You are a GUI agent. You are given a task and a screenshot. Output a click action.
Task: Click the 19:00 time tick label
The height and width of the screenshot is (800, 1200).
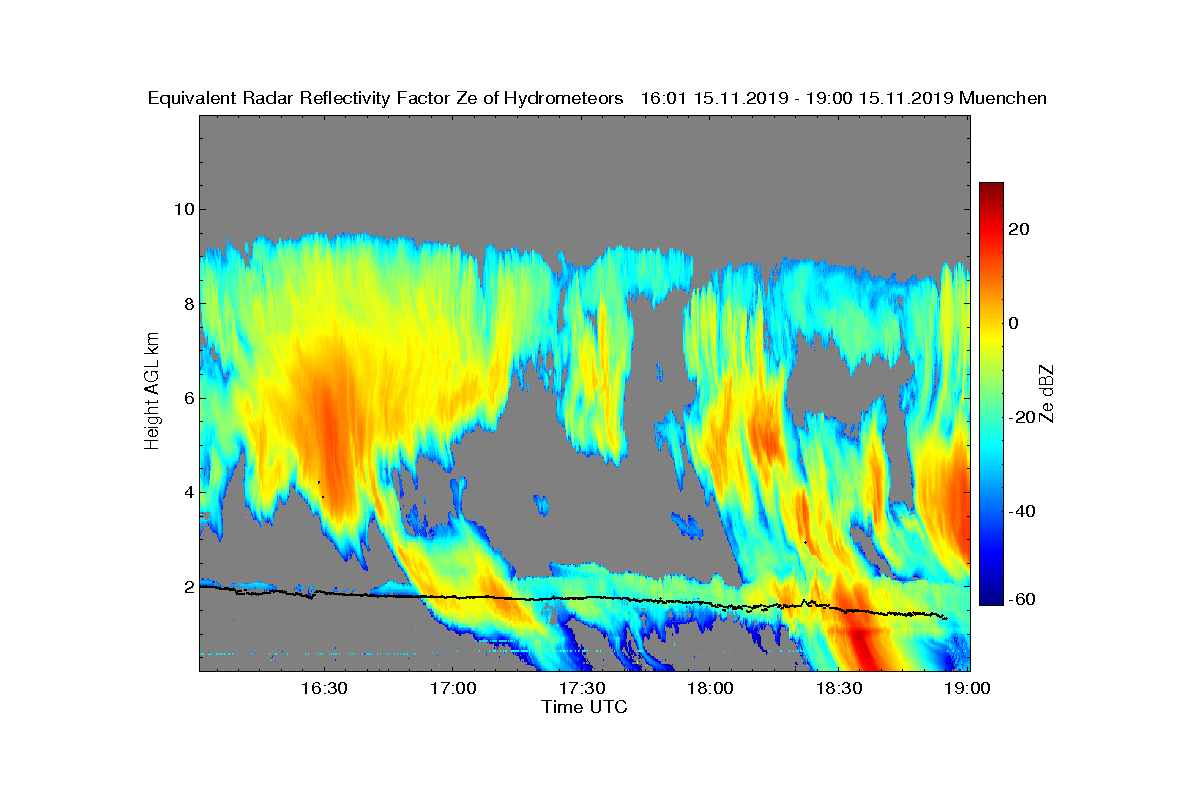coord(968,689)
